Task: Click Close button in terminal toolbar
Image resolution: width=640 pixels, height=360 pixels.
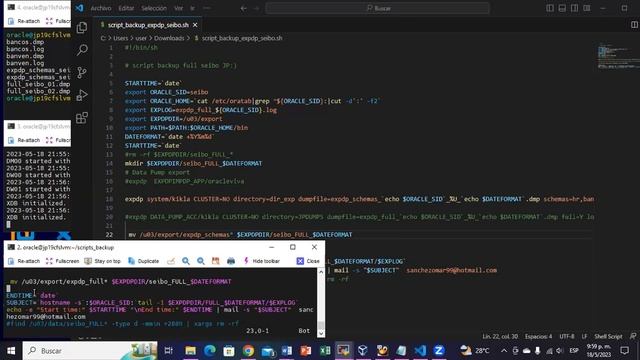Action: pyautogui.click(x=308, y=261)
